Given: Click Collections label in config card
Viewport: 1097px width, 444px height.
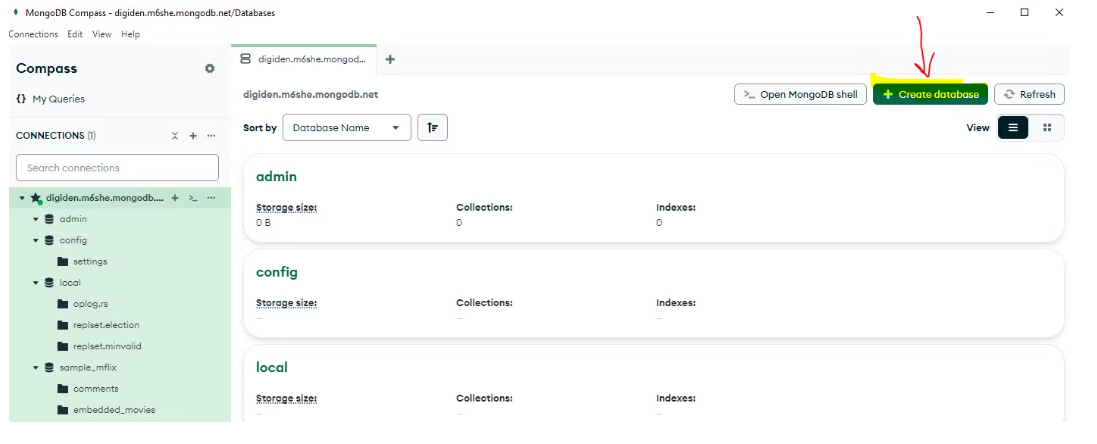Looking at the screenshot, I should click(x=484, y=303).
